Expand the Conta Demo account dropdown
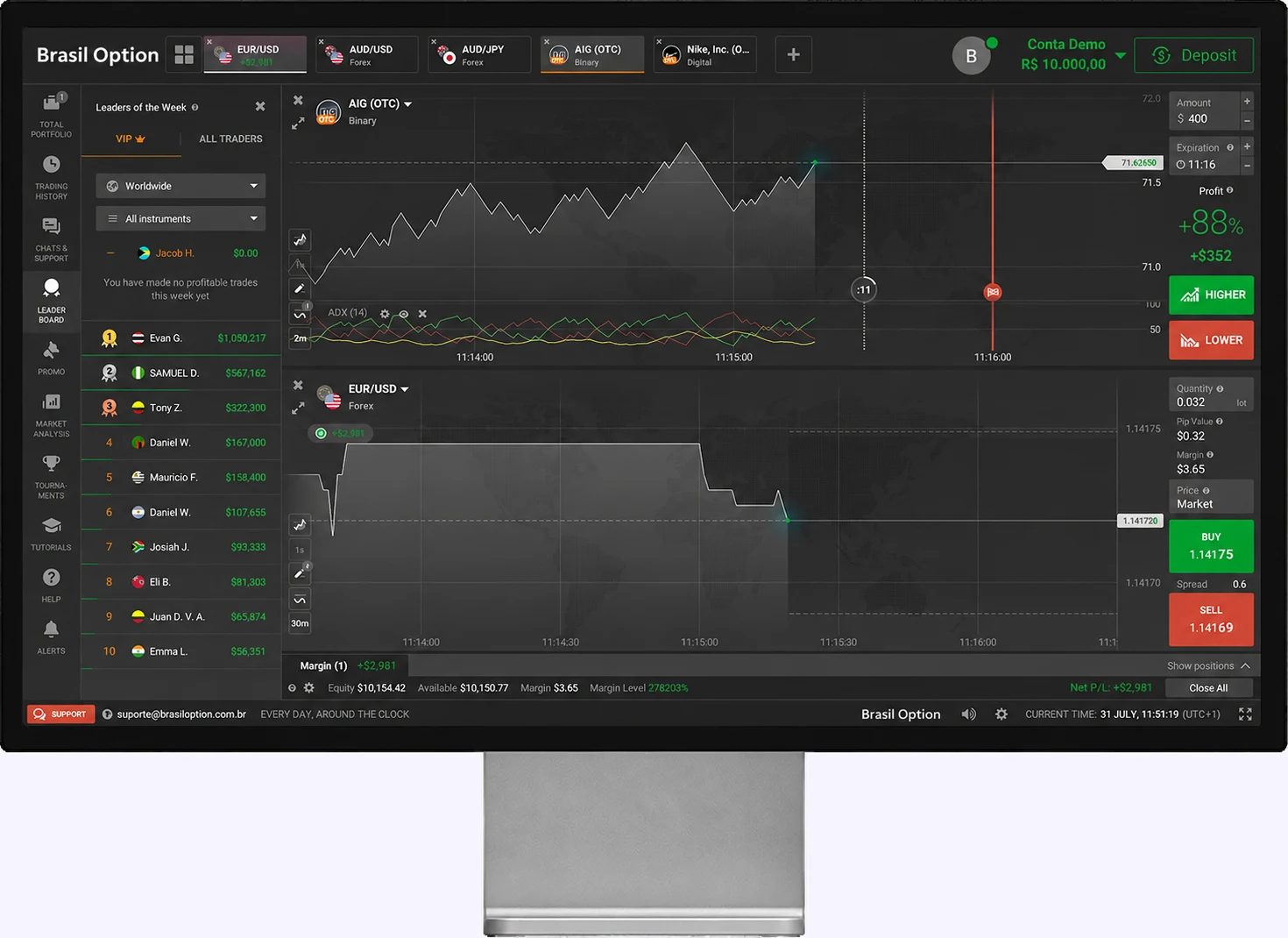The width and height of the screenshot is (1288, 938). pos(1120,55)
